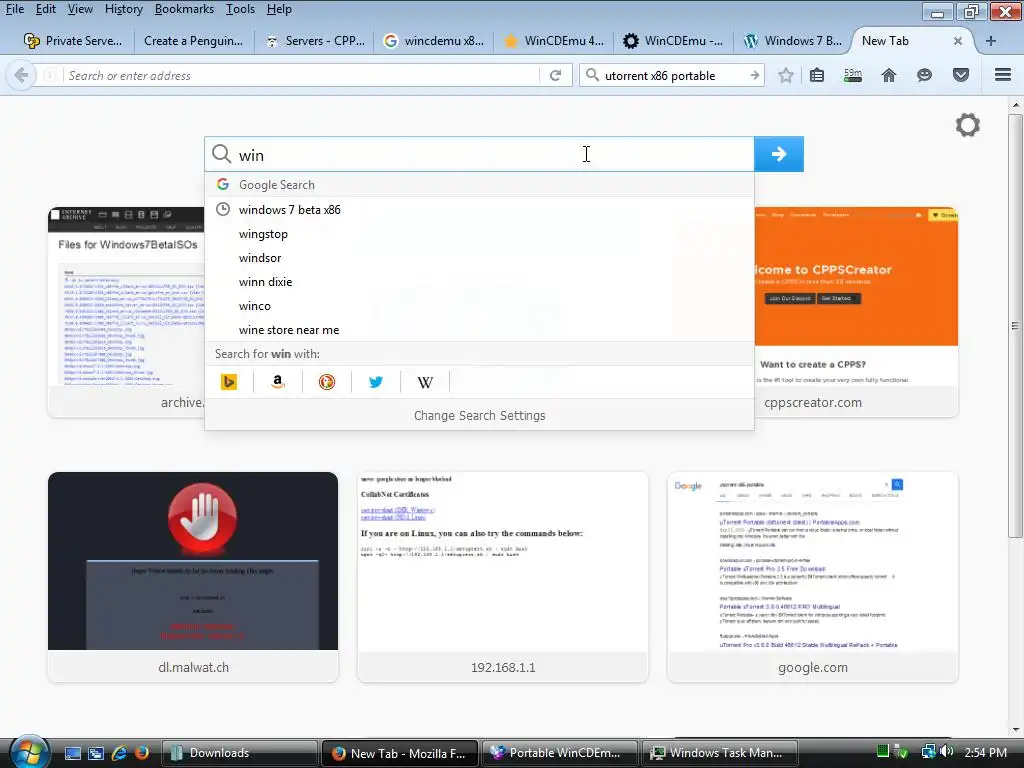The image size is (1024, 768).
Task: Search win with Twitter icon
Action: pos(376,382)
